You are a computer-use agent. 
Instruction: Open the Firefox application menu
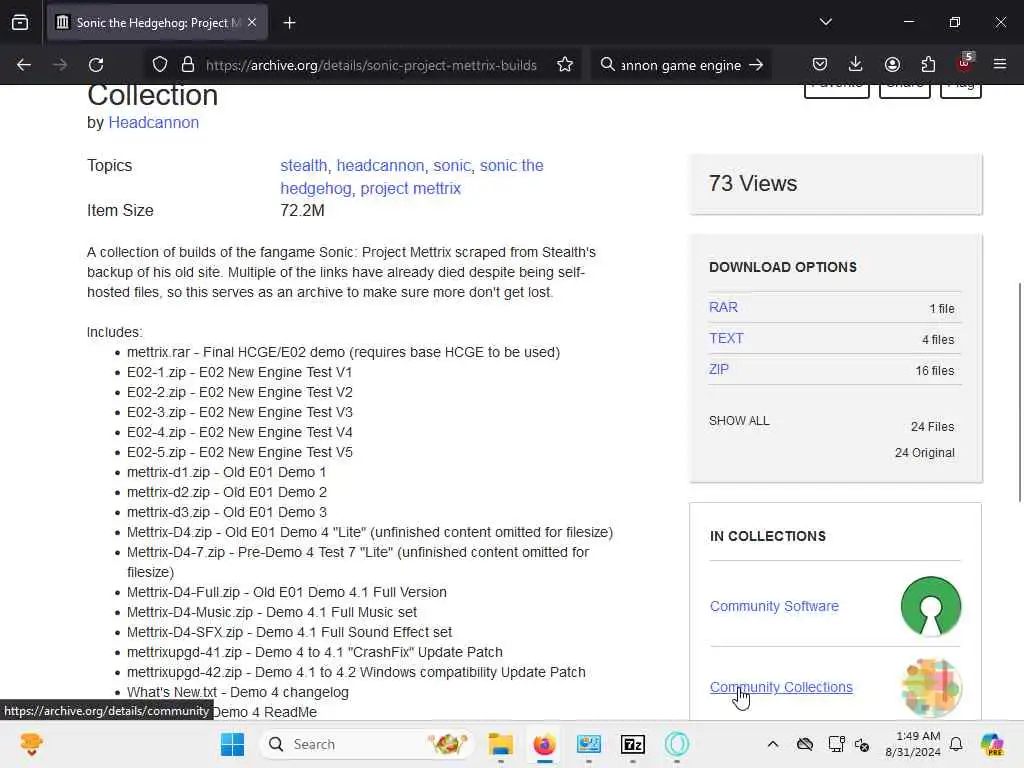(1000, 64)
